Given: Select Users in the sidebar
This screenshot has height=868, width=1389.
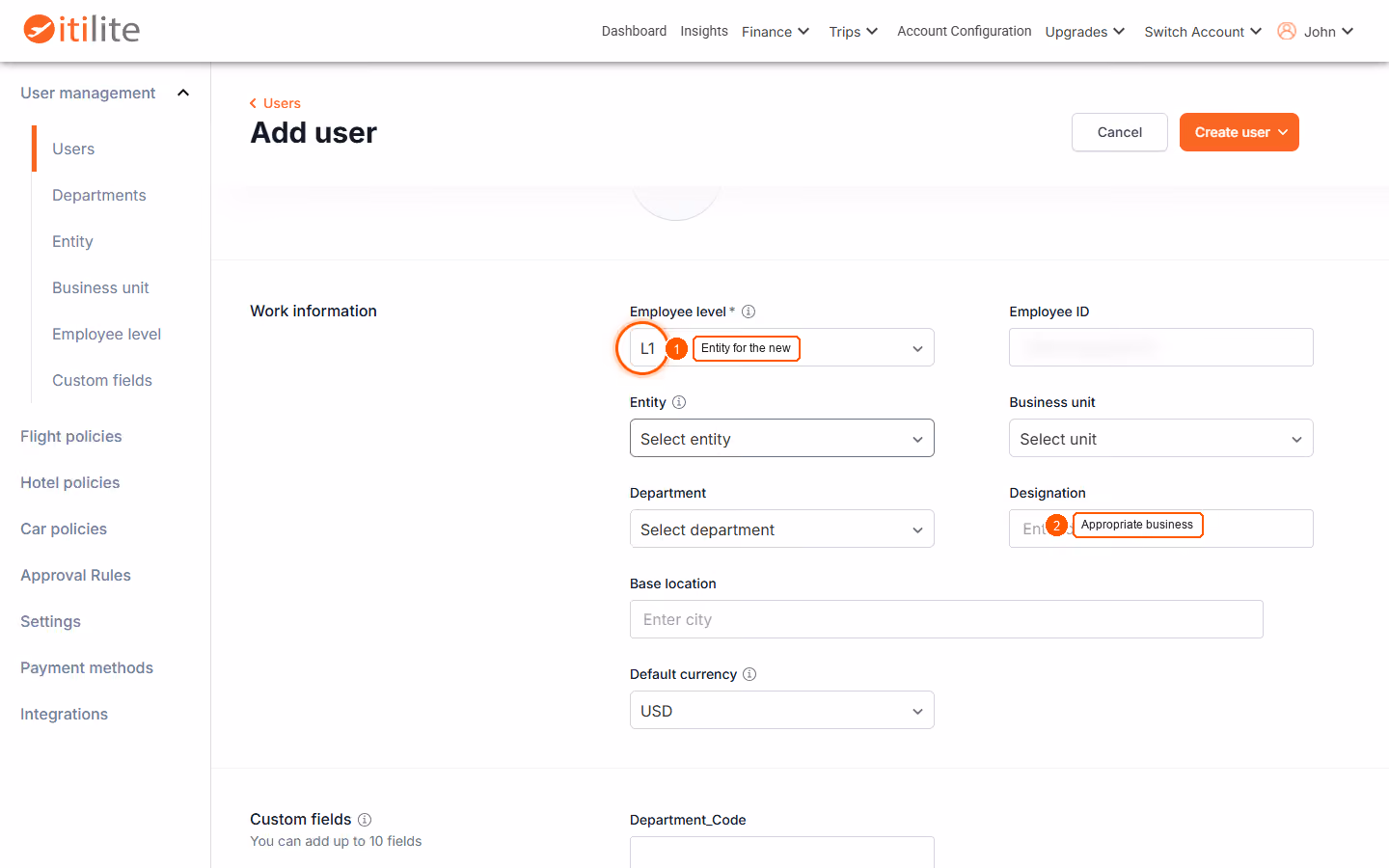Looking at the screenshot, I should 73,149.
